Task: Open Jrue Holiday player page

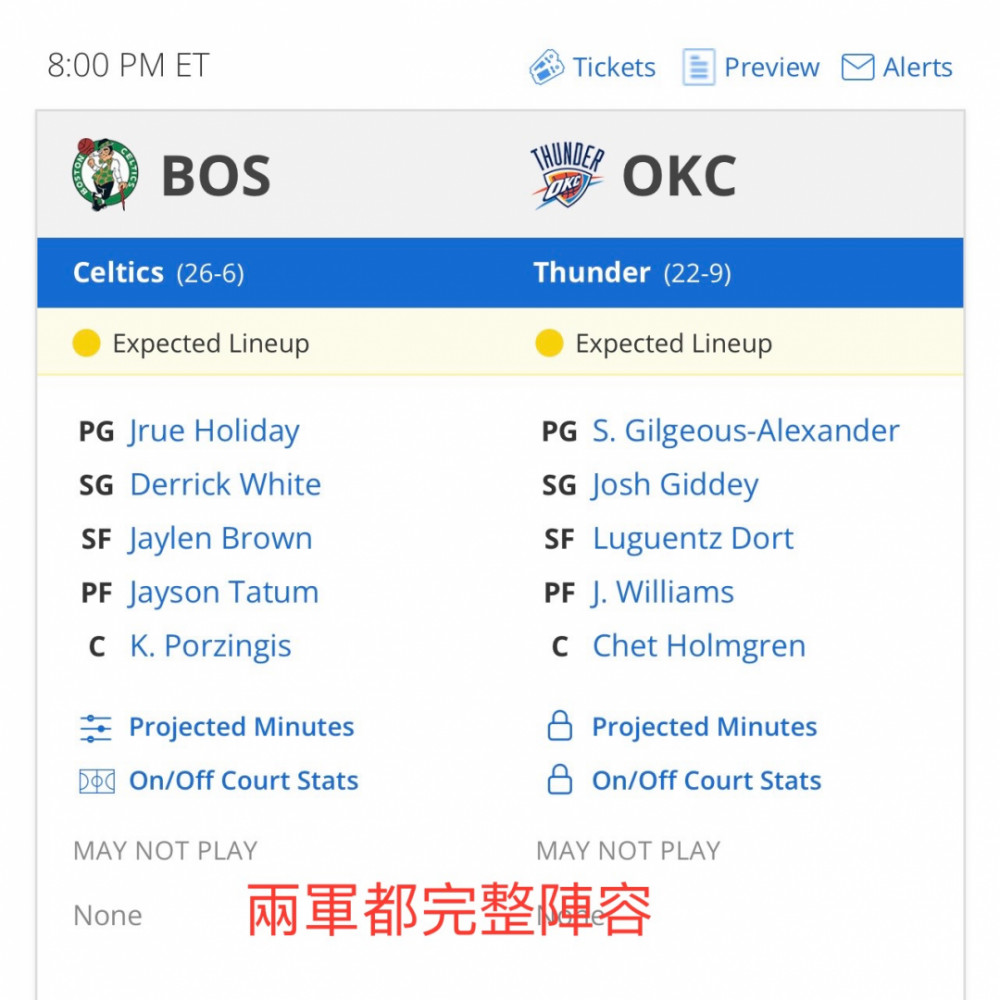Action: 214,431
